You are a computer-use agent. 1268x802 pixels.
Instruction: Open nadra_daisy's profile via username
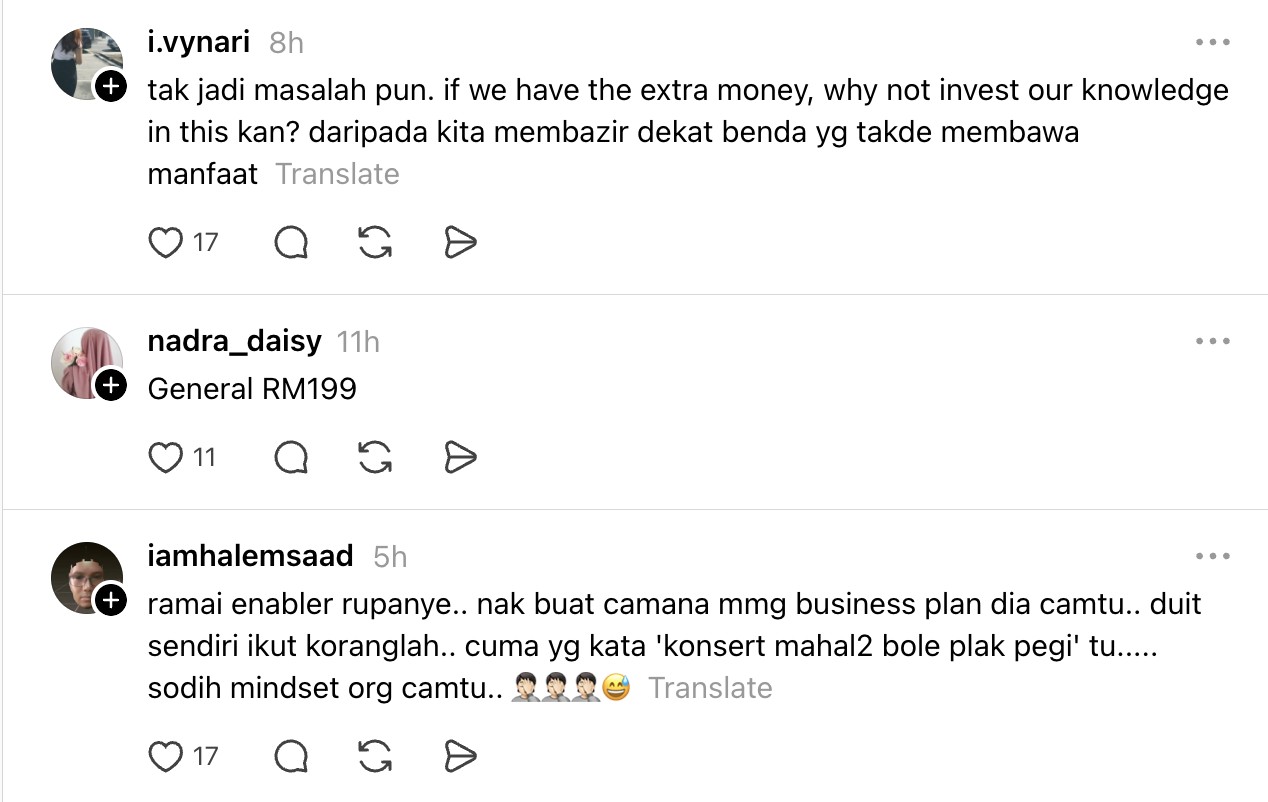tap(234, 341)
